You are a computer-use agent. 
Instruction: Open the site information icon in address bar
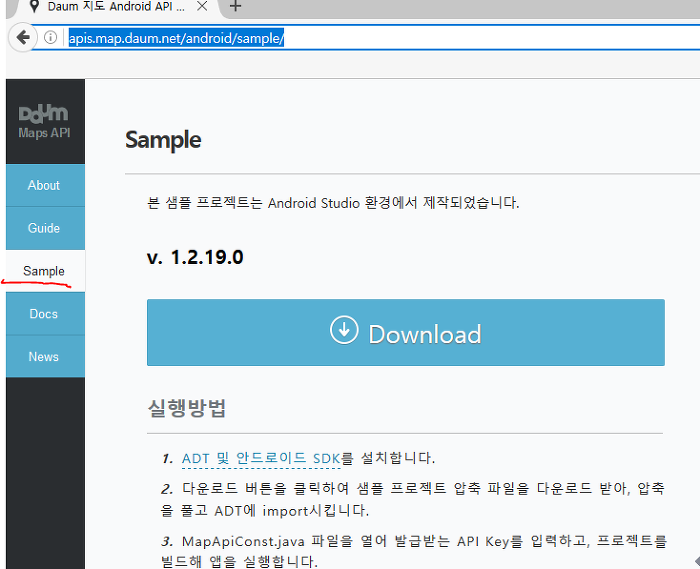tap(50, 37)
